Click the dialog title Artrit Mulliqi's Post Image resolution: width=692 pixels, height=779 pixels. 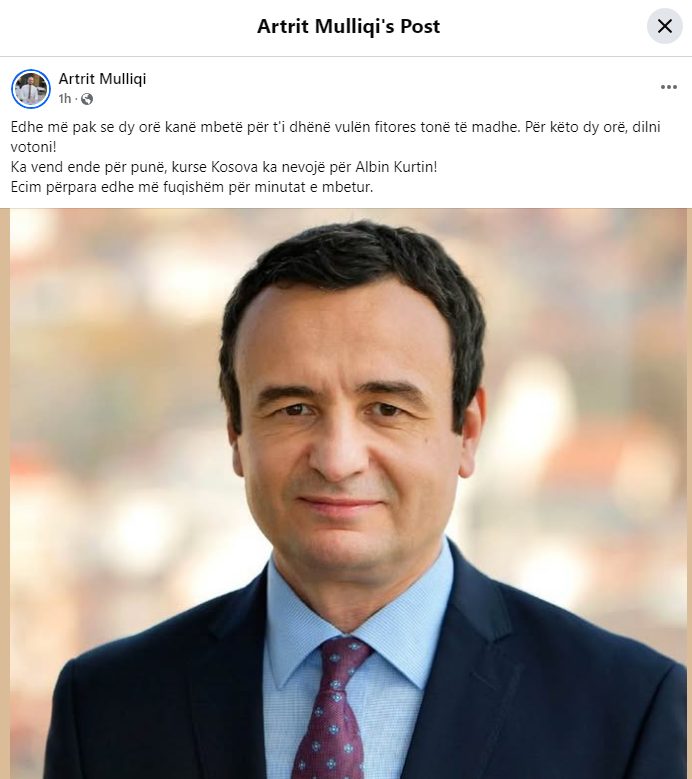click(x=348, y=26)
